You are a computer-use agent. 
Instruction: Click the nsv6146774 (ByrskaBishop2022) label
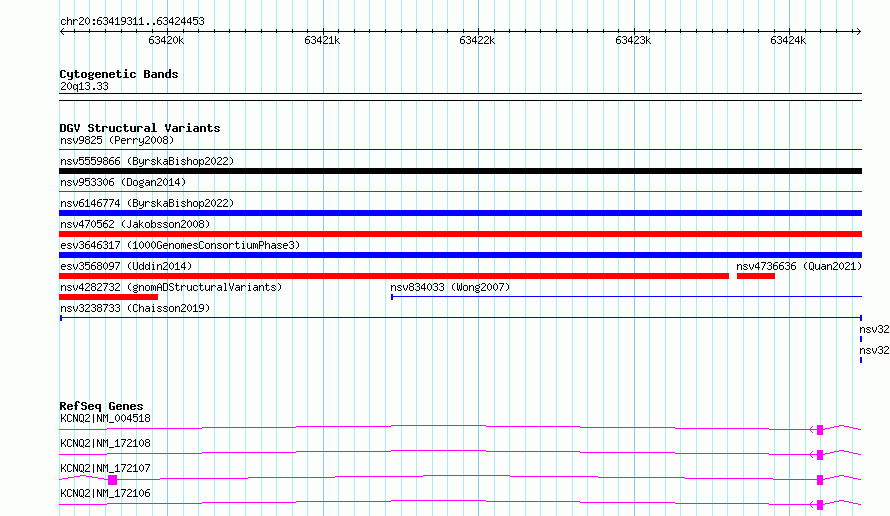pyautogui.click(x=147, y=203)
